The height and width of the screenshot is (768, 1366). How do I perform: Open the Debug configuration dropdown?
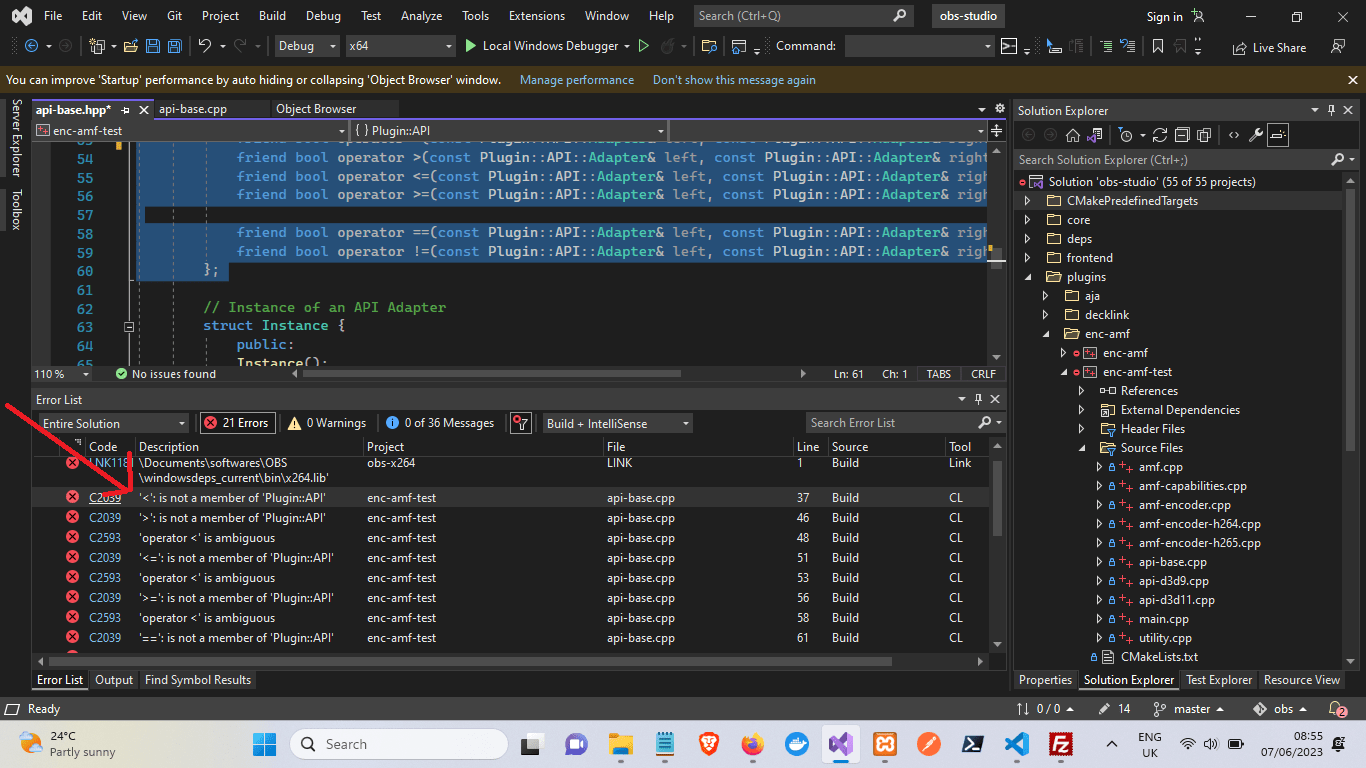point(306,46)
